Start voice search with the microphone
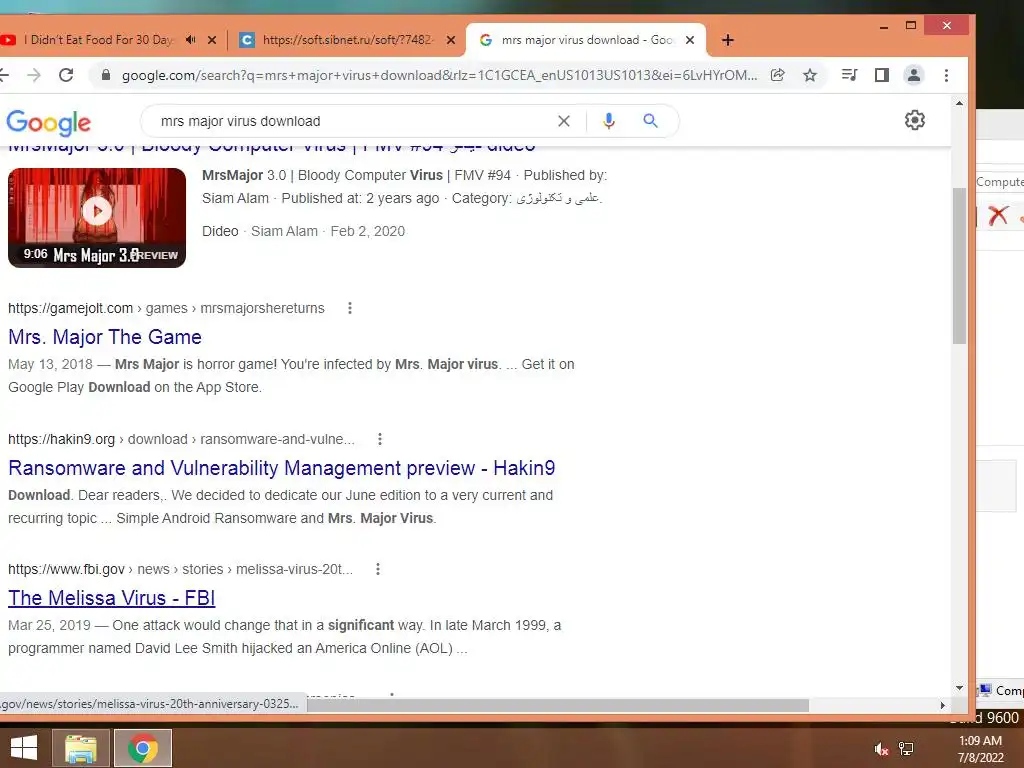1024x768 pixels. pos(609,121)
